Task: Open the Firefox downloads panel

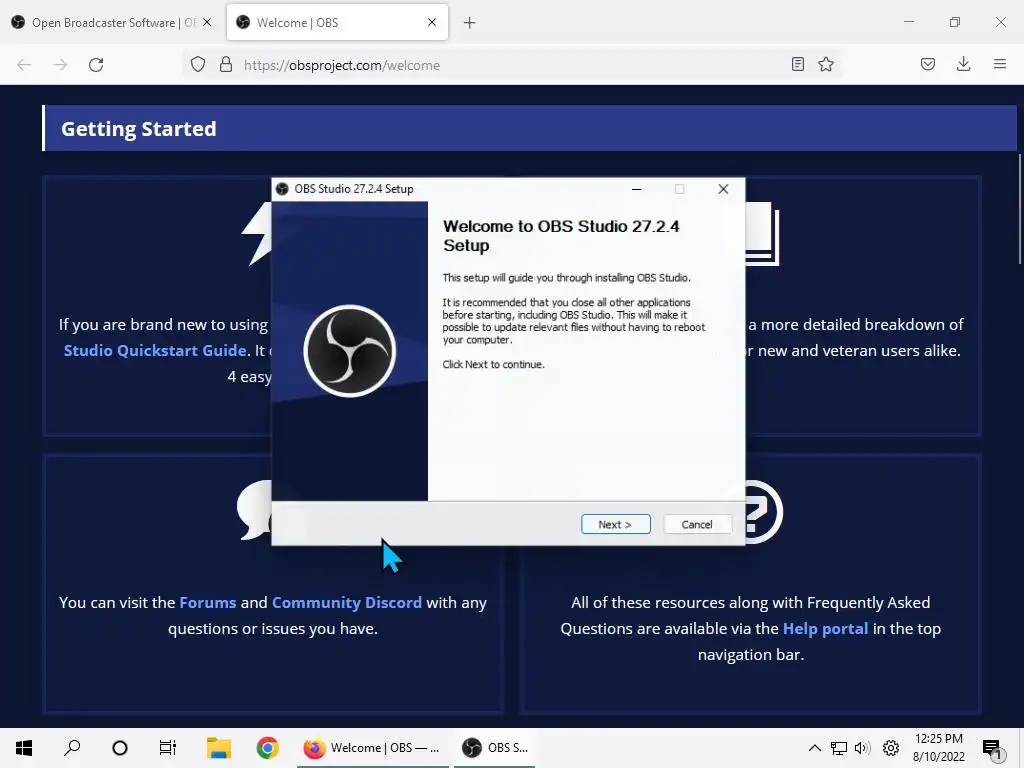Action: coord(963,64)
